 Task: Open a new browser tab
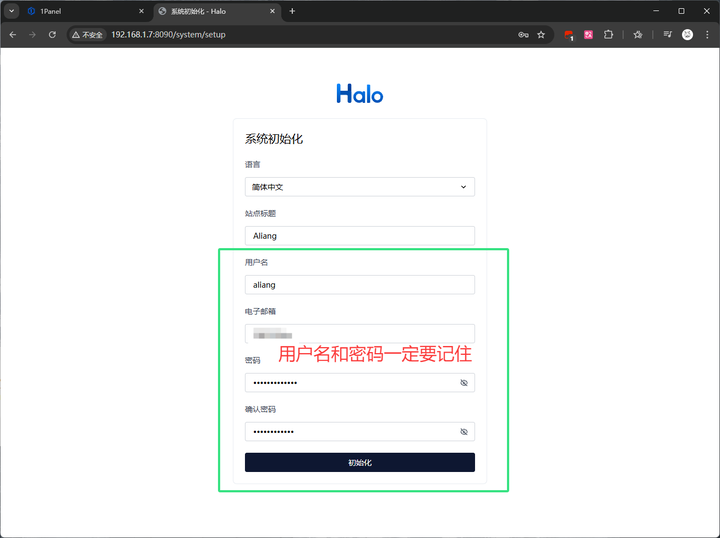[292, 11]
